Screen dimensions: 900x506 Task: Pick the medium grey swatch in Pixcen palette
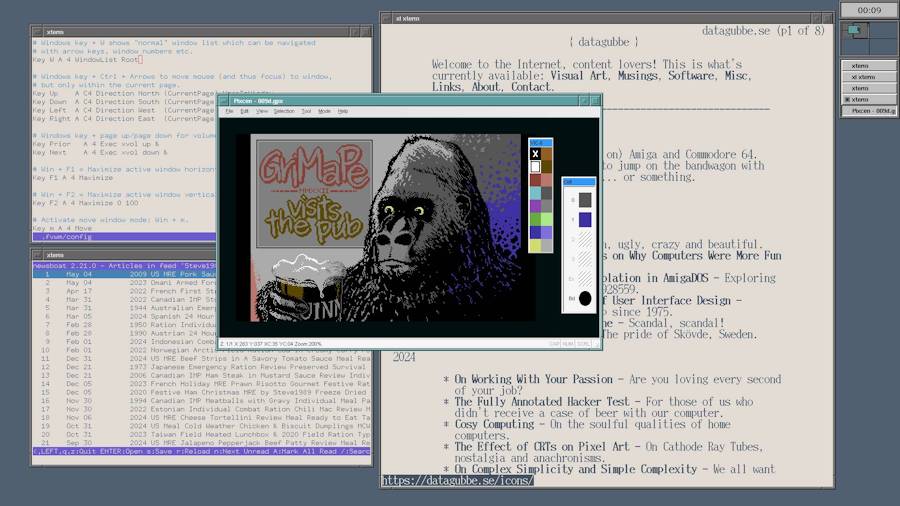point(546,206)
